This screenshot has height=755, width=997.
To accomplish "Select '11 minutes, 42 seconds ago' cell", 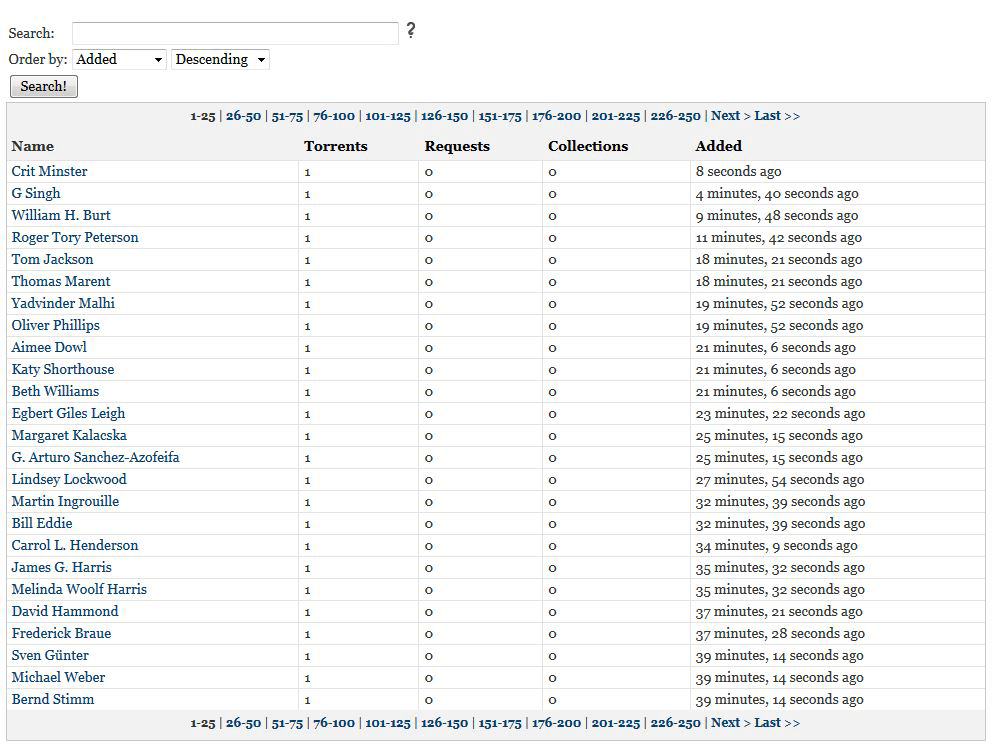I will click(779, 237).
